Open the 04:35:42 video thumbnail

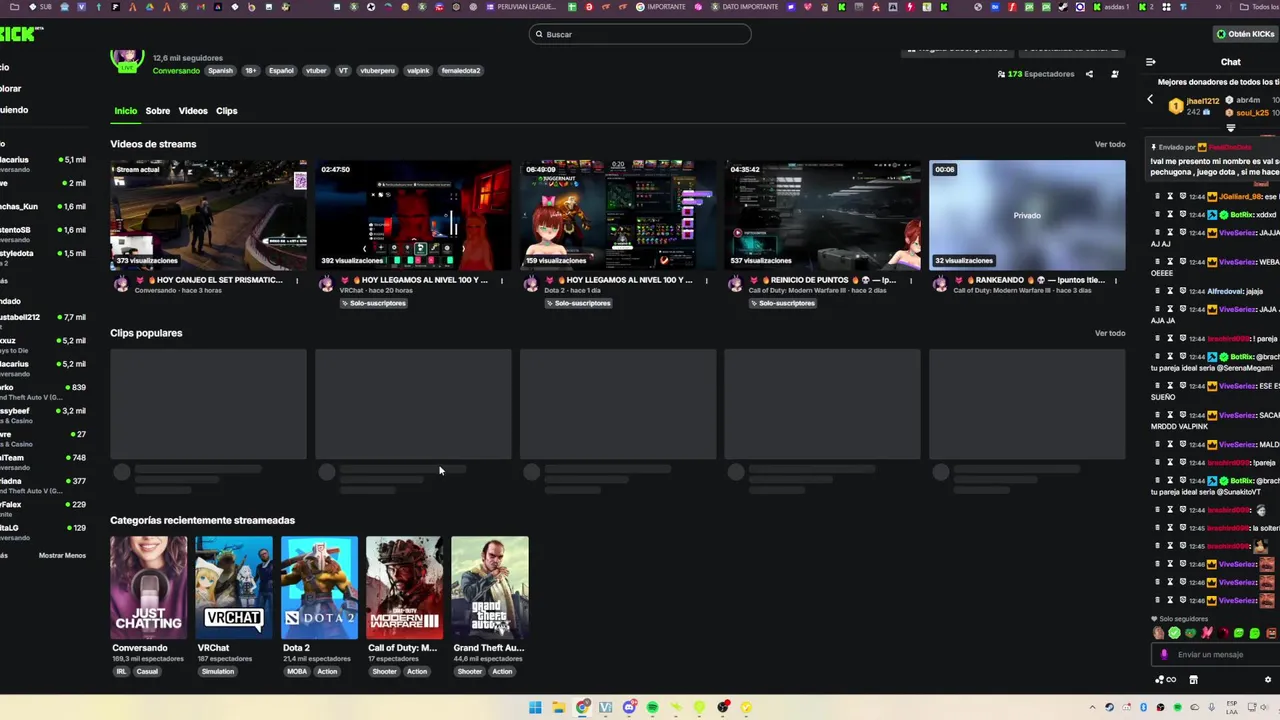point(823,215)
